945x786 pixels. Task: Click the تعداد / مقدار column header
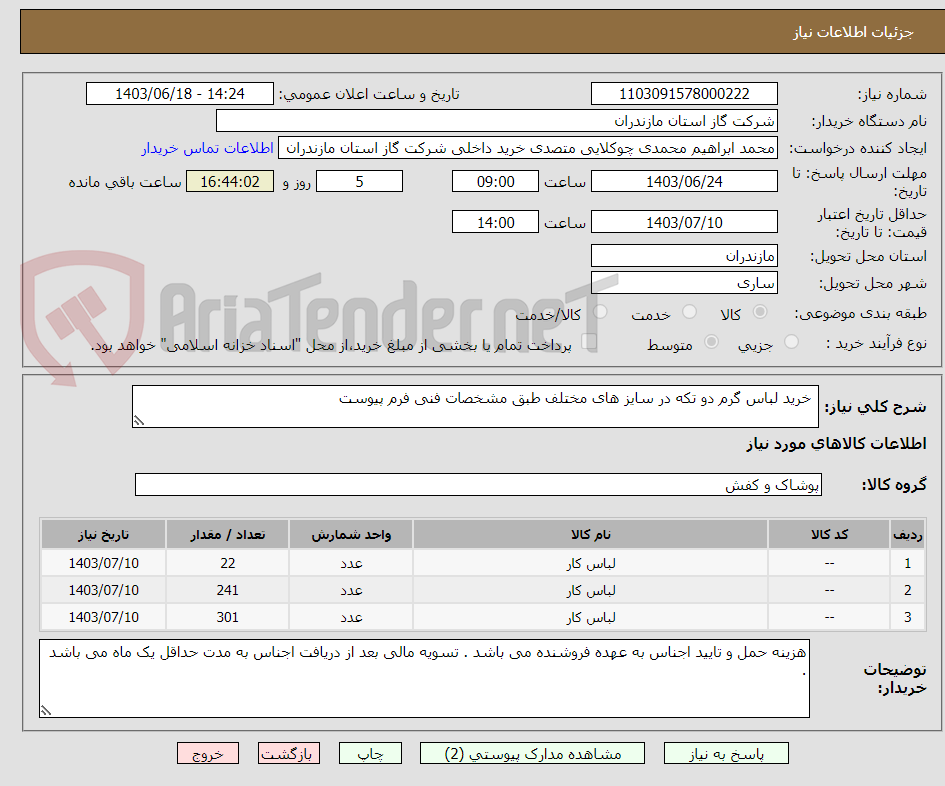tap(227, 535)
